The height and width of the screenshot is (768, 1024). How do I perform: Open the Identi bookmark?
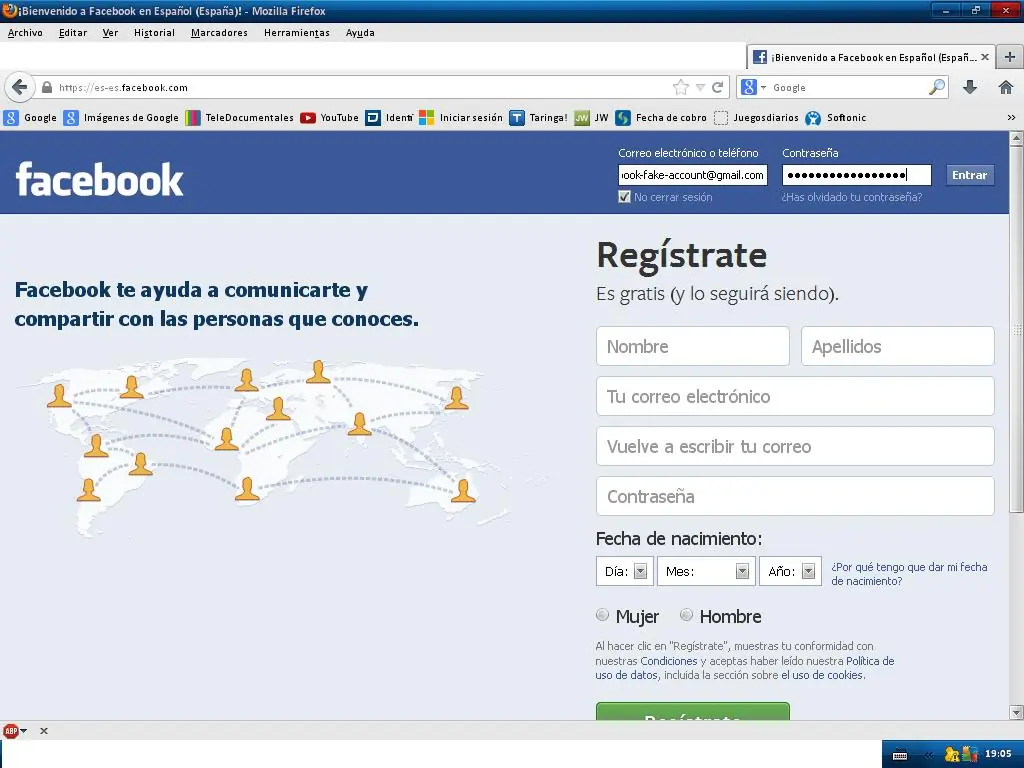(389, 118)
